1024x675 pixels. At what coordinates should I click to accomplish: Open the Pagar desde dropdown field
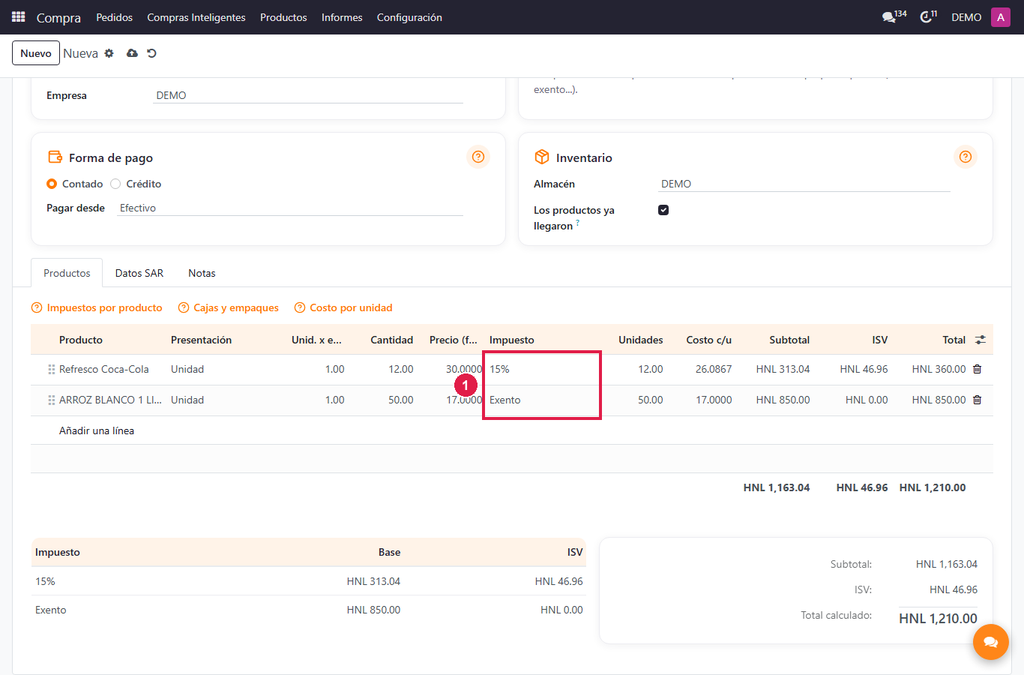point(290,208)
